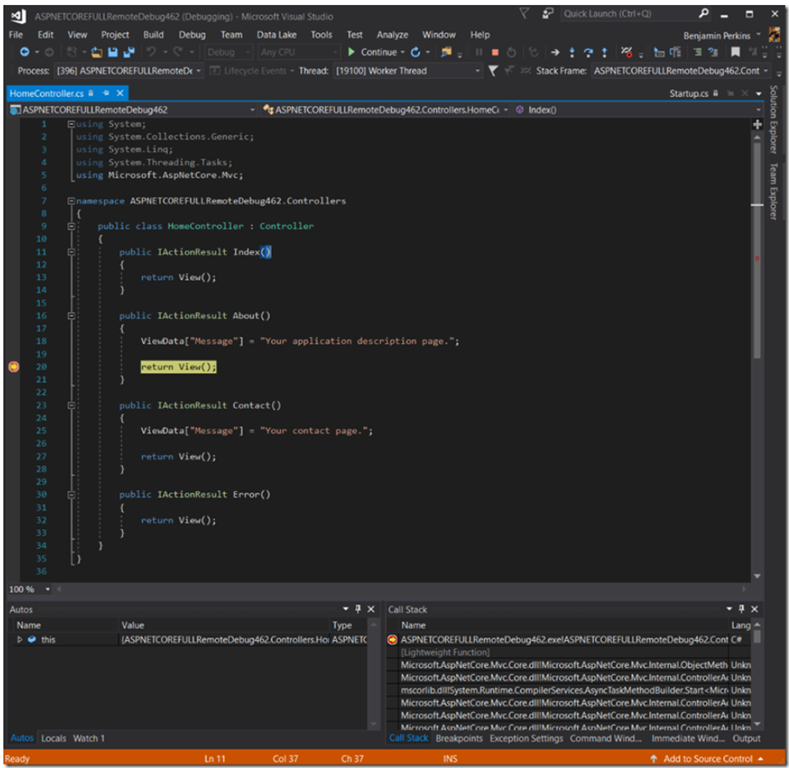Expand the 'this' variable in Autos
789x768 pixels.
click(x=20, y=640)
